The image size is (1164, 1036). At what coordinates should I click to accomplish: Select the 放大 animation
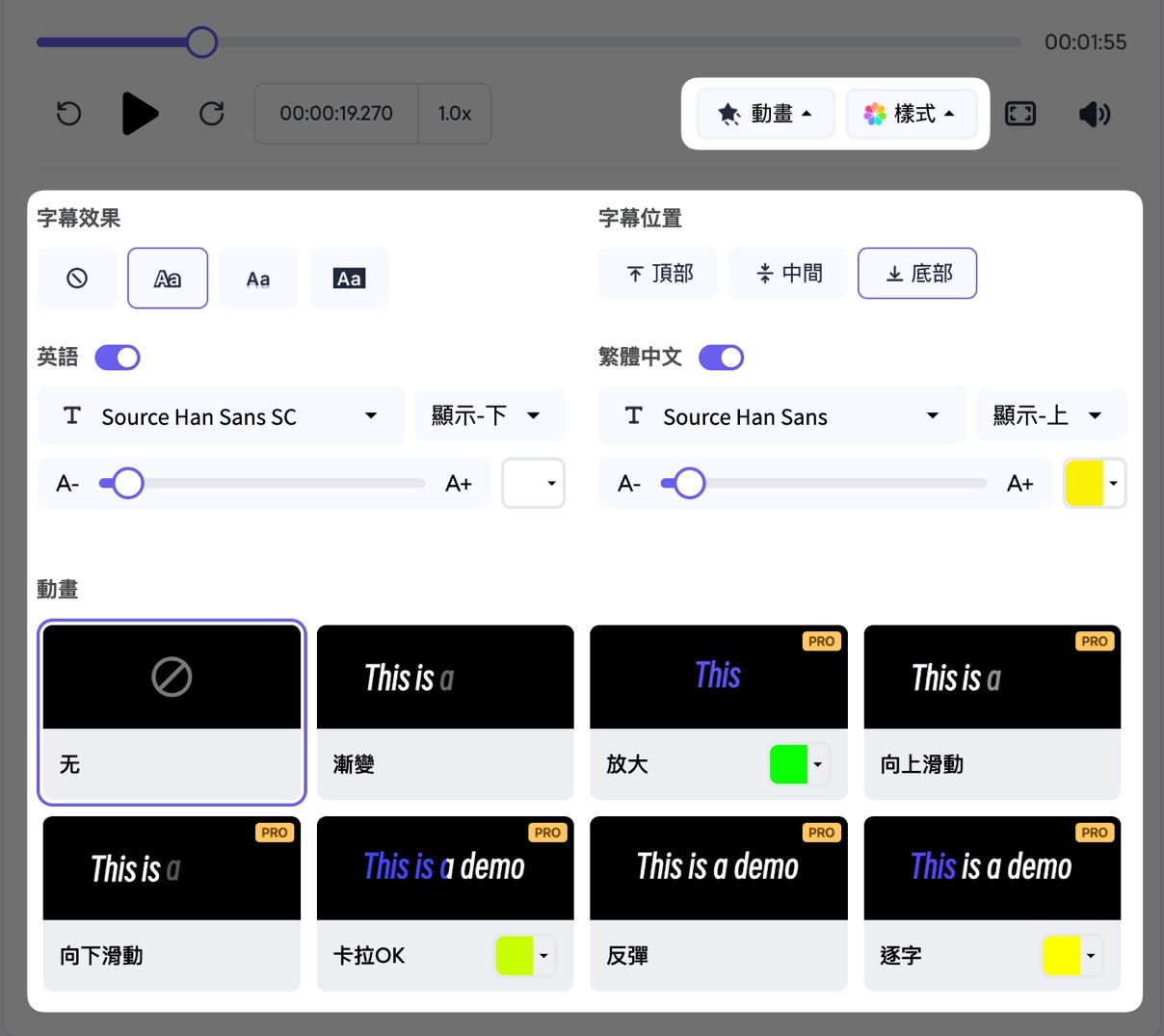click(719, 712)
